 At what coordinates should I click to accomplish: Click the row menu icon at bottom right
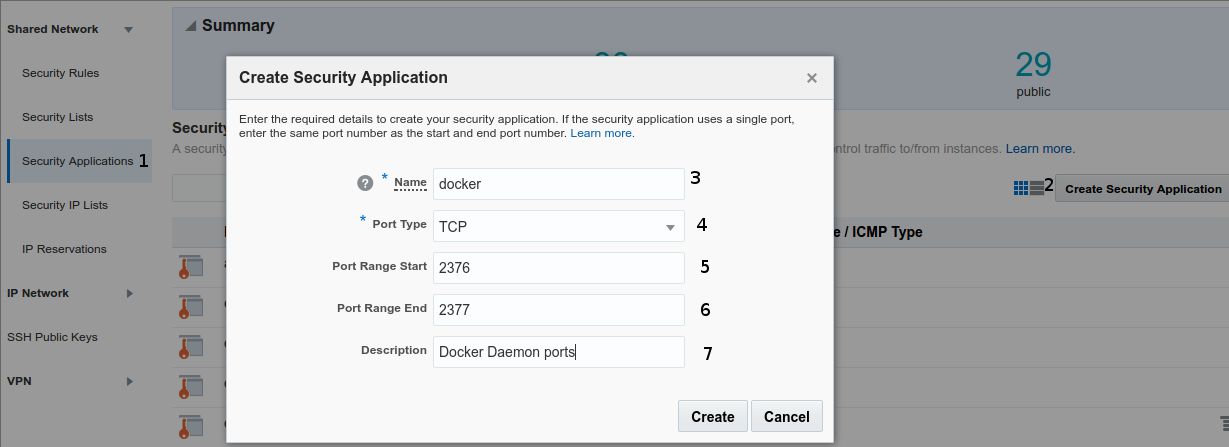(1224, 423)
